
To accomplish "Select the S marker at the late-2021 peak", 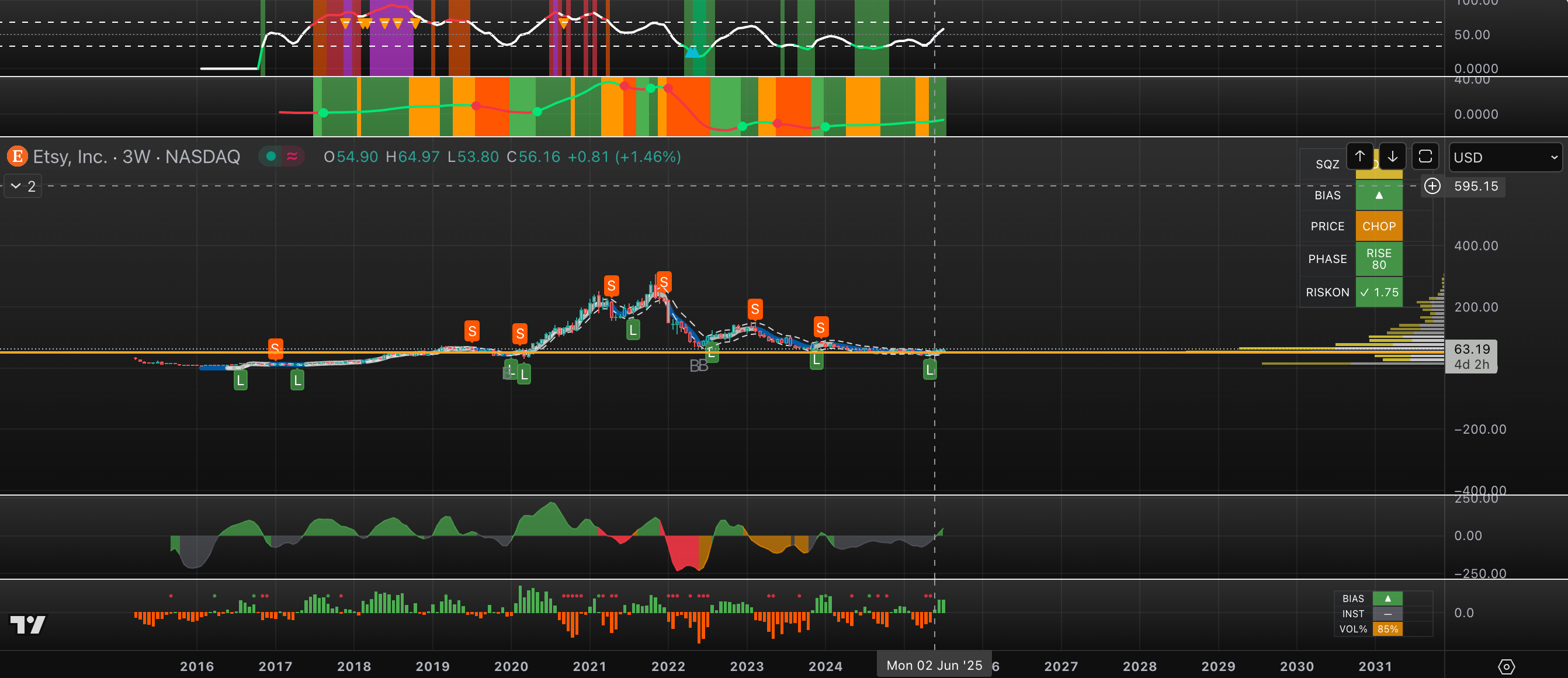I will pos(664,282).
